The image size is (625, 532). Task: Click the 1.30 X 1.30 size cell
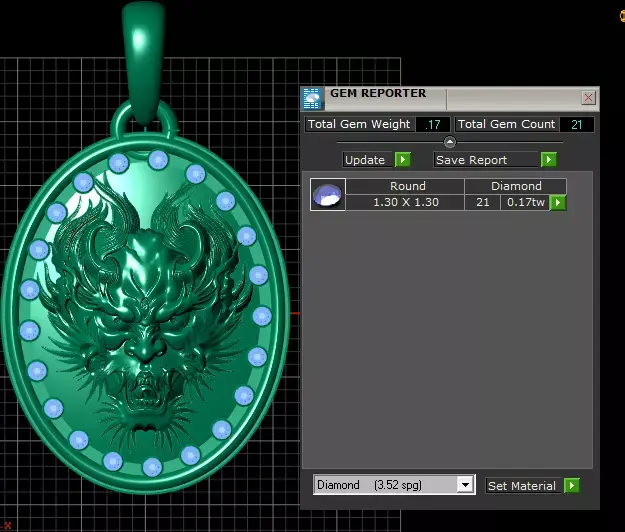click(x=405, y=202)
